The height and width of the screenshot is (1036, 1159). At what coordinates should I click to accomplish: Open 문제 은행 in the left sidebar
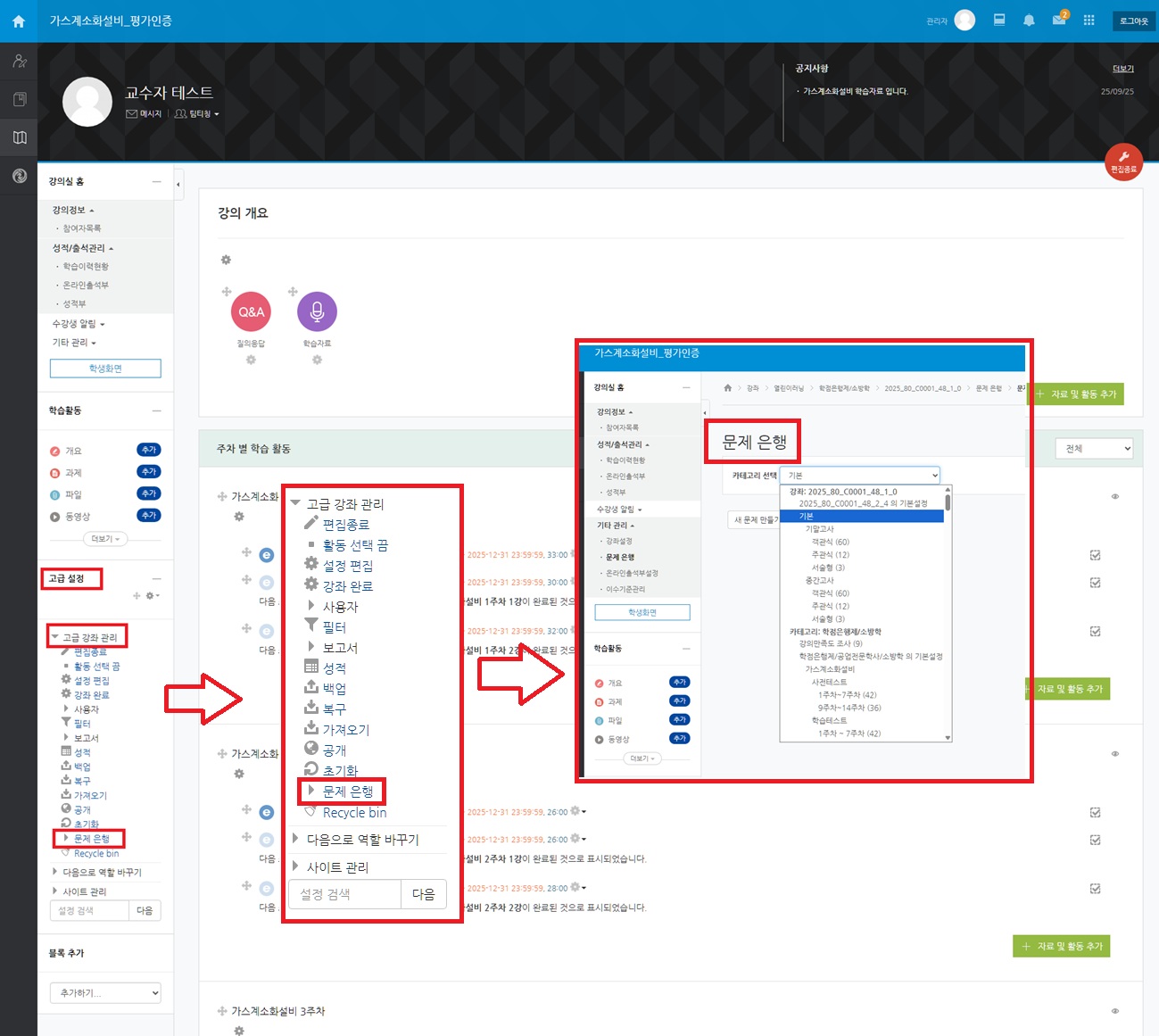click(x=92, y=839)
